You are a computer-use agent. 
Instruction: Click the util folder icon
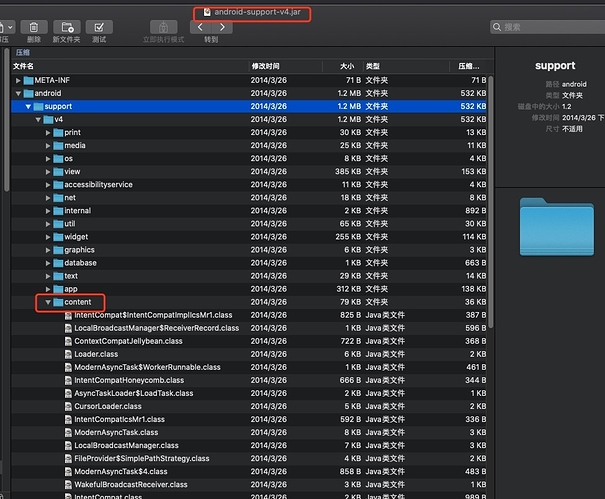pos(58,224)
